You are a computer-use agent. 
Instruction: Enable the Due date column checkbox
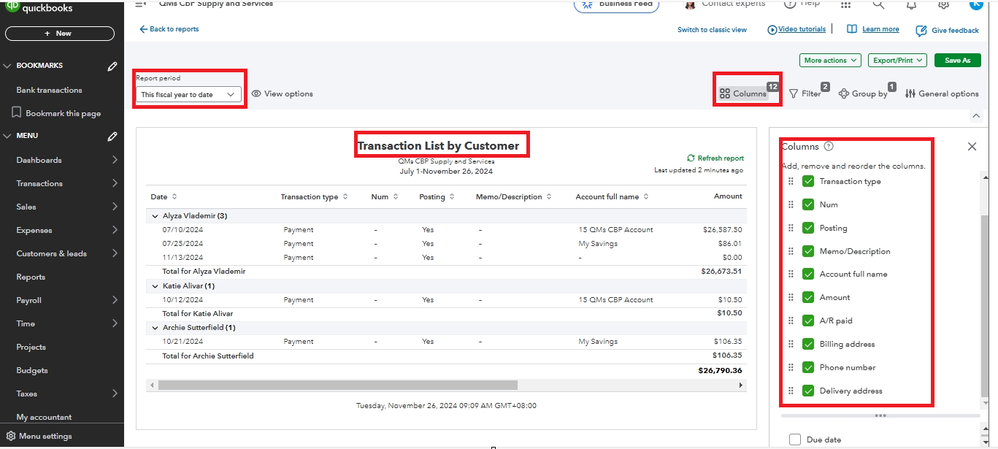(x=795, y=438)
